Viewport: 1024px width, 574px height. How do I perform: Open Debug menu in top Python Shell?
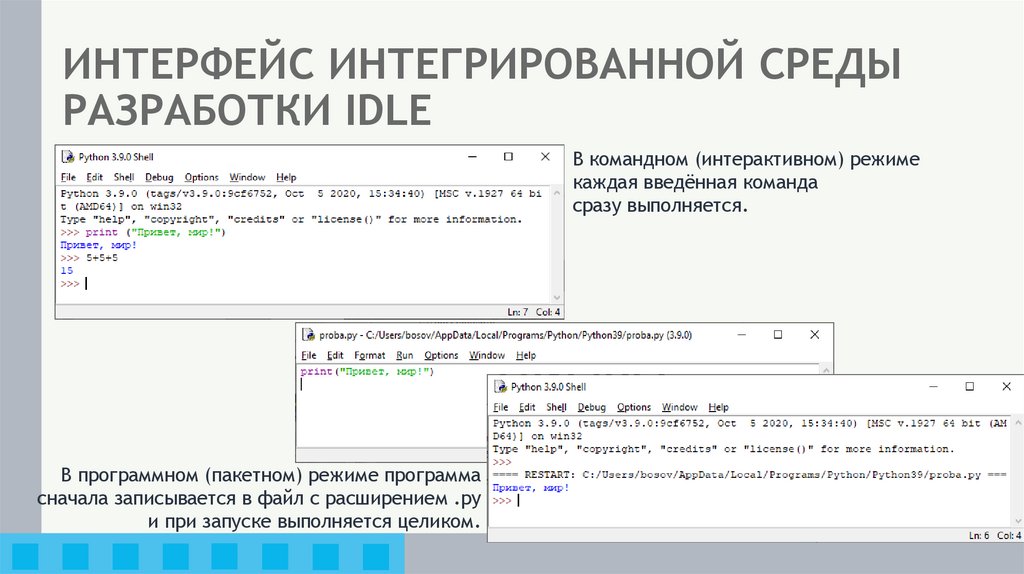pyautogui.click(x=159, y=177)
